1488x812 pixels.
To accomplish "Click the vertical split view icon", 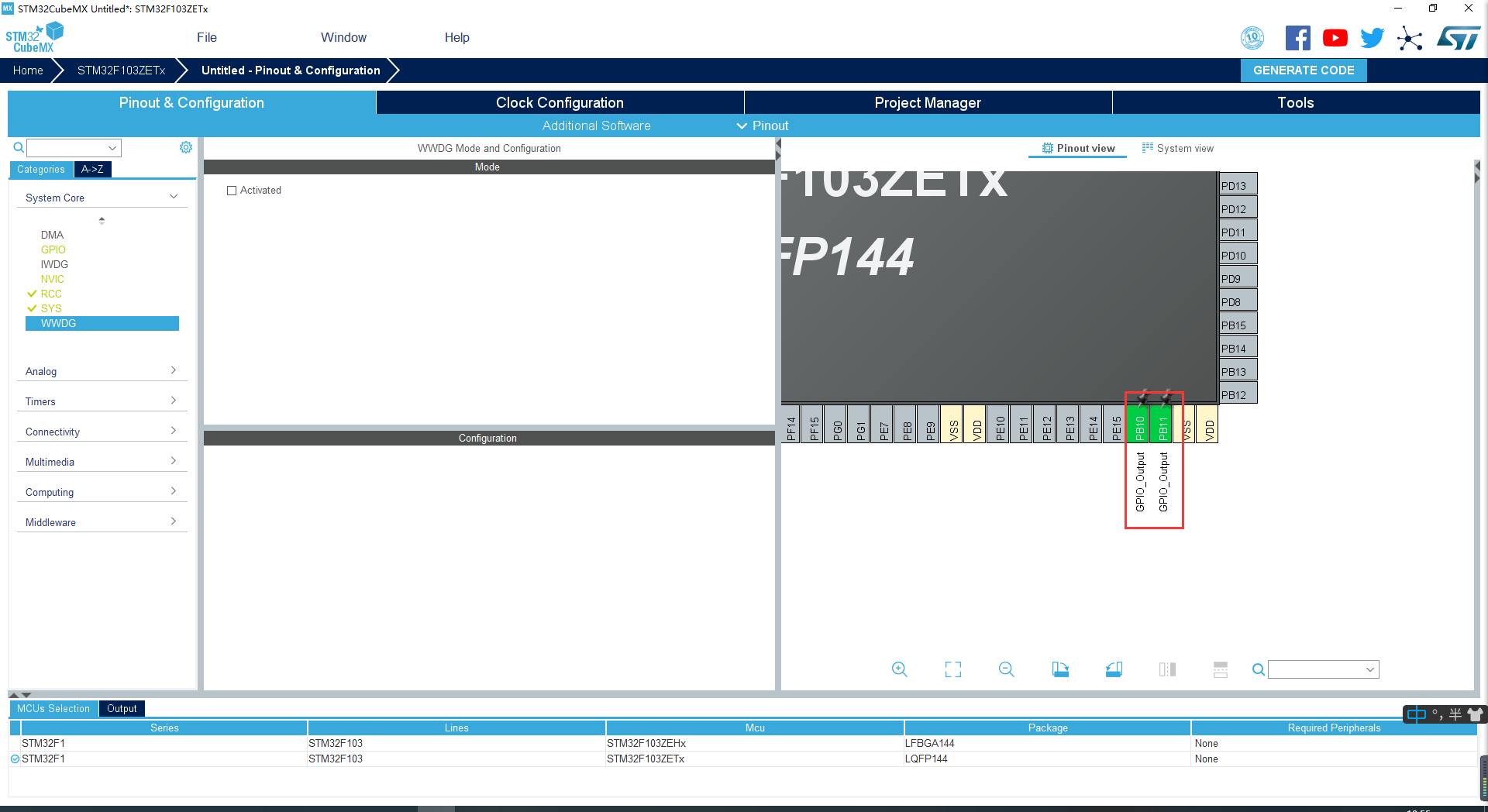I will [1167, 669].
